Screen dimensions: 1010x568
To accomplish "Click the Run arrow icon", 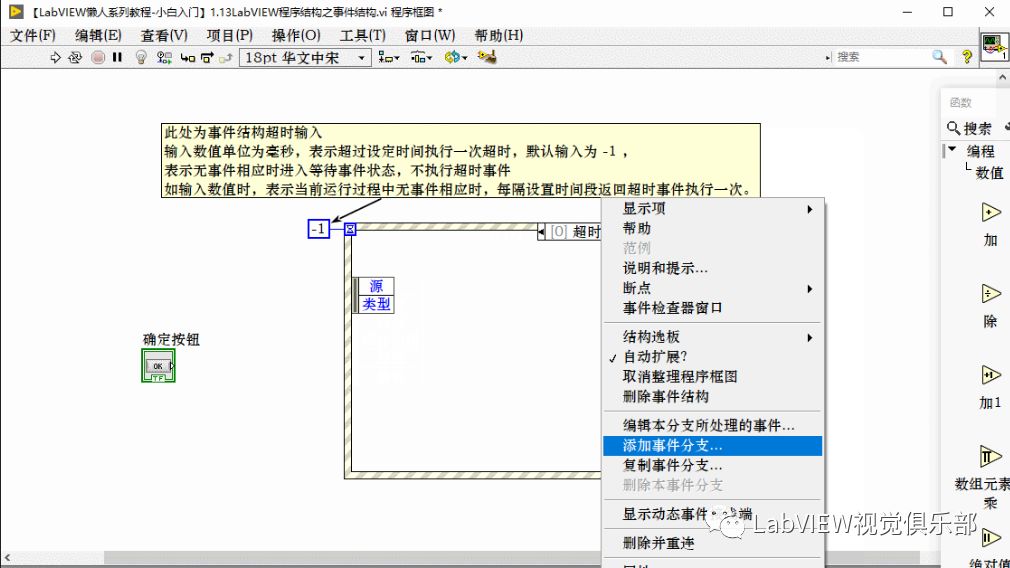I will click(x=55, y=58).
